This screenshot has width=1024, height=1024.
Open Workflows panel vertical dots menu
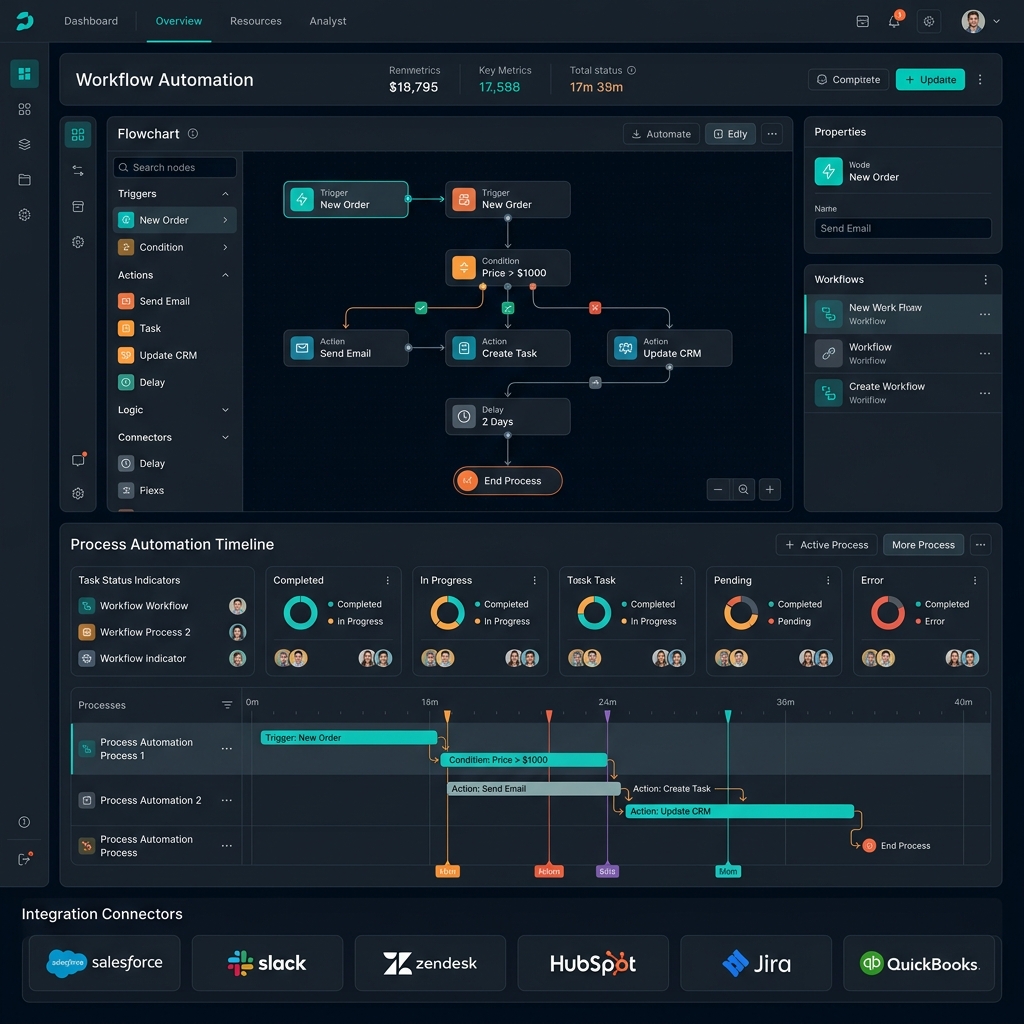(x=985, y=280)
